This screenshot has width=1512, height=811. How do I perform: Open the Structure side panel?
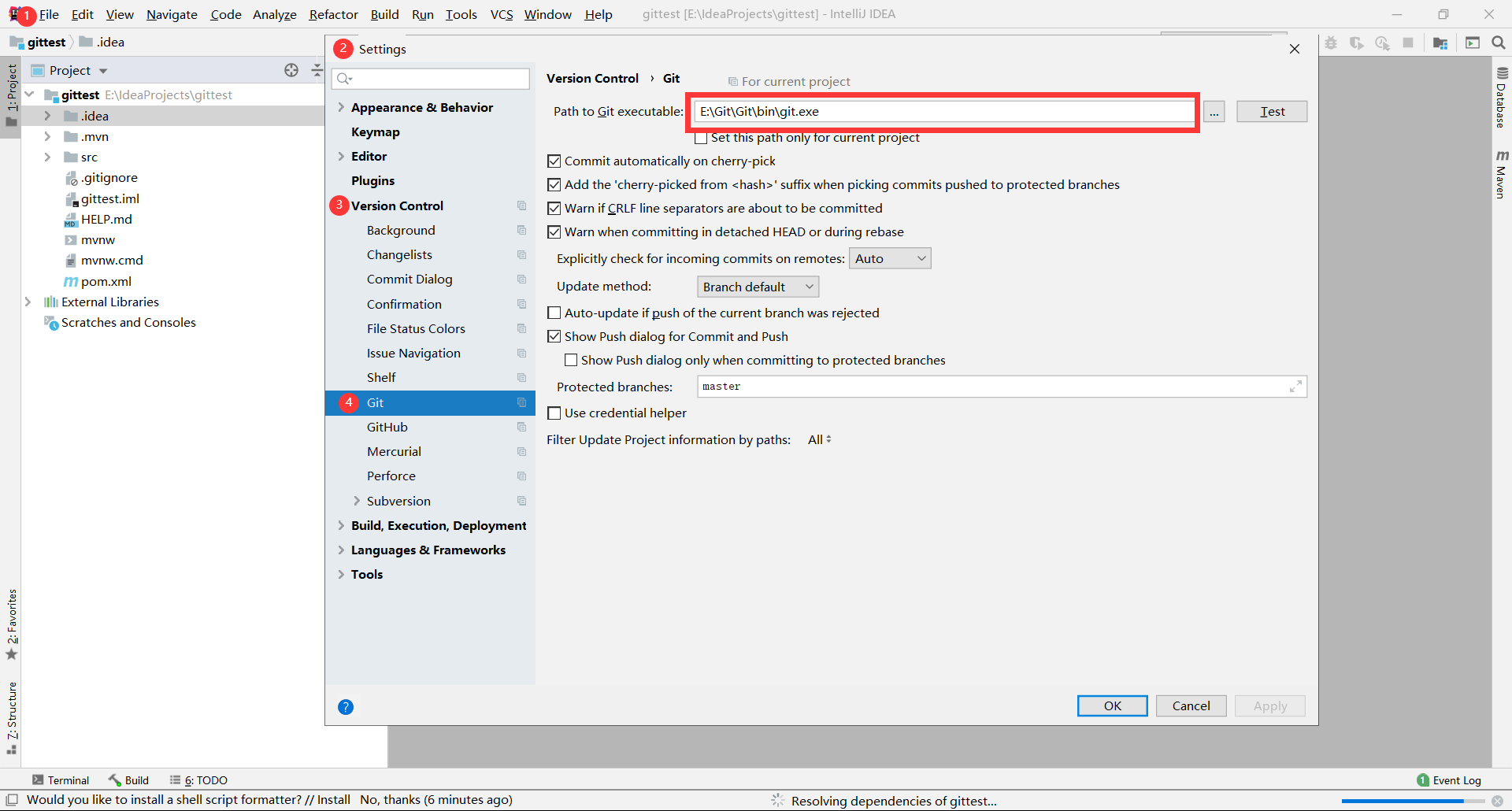(11, 718)
